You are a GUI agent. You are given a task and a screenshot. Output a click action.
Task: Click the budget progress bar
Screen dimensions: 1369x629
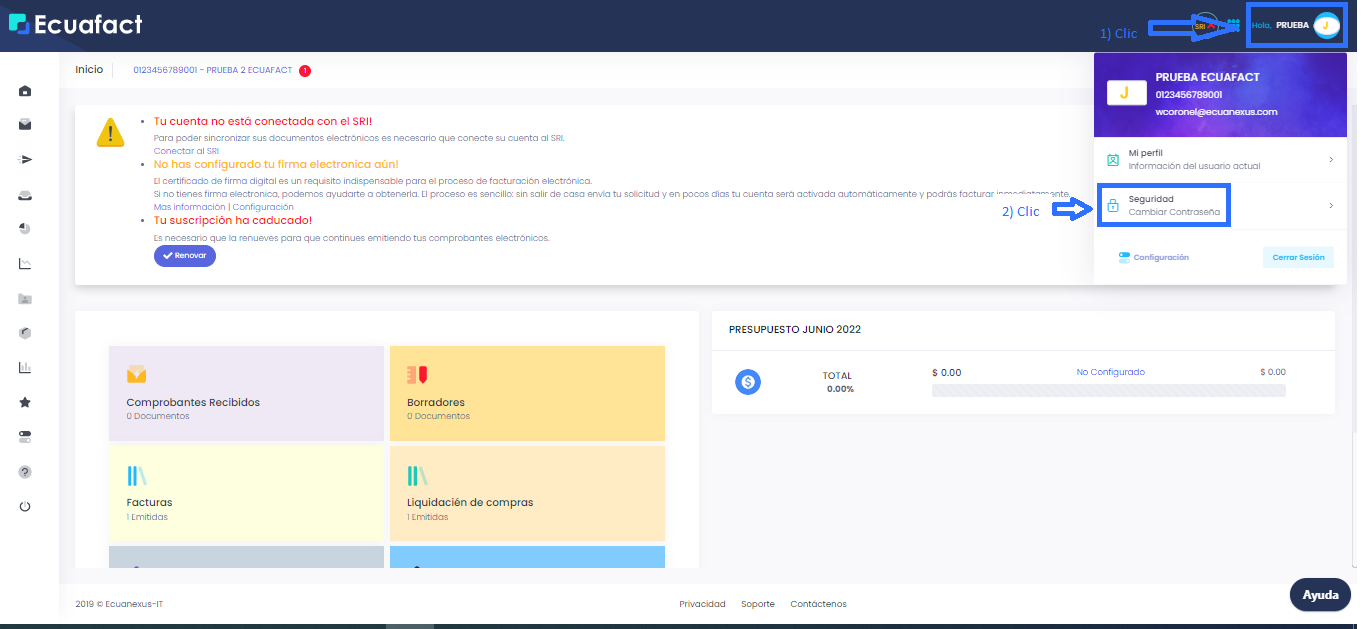pos(1108,390)
